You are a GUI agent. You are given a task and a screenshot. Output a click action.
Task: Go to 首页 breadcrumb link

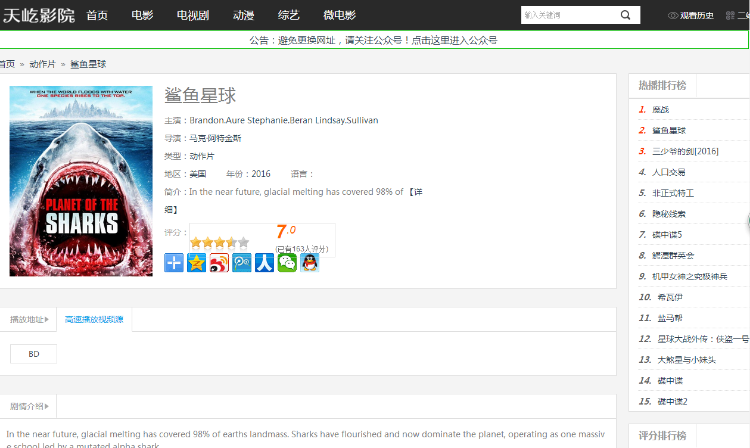pos(7,64)
